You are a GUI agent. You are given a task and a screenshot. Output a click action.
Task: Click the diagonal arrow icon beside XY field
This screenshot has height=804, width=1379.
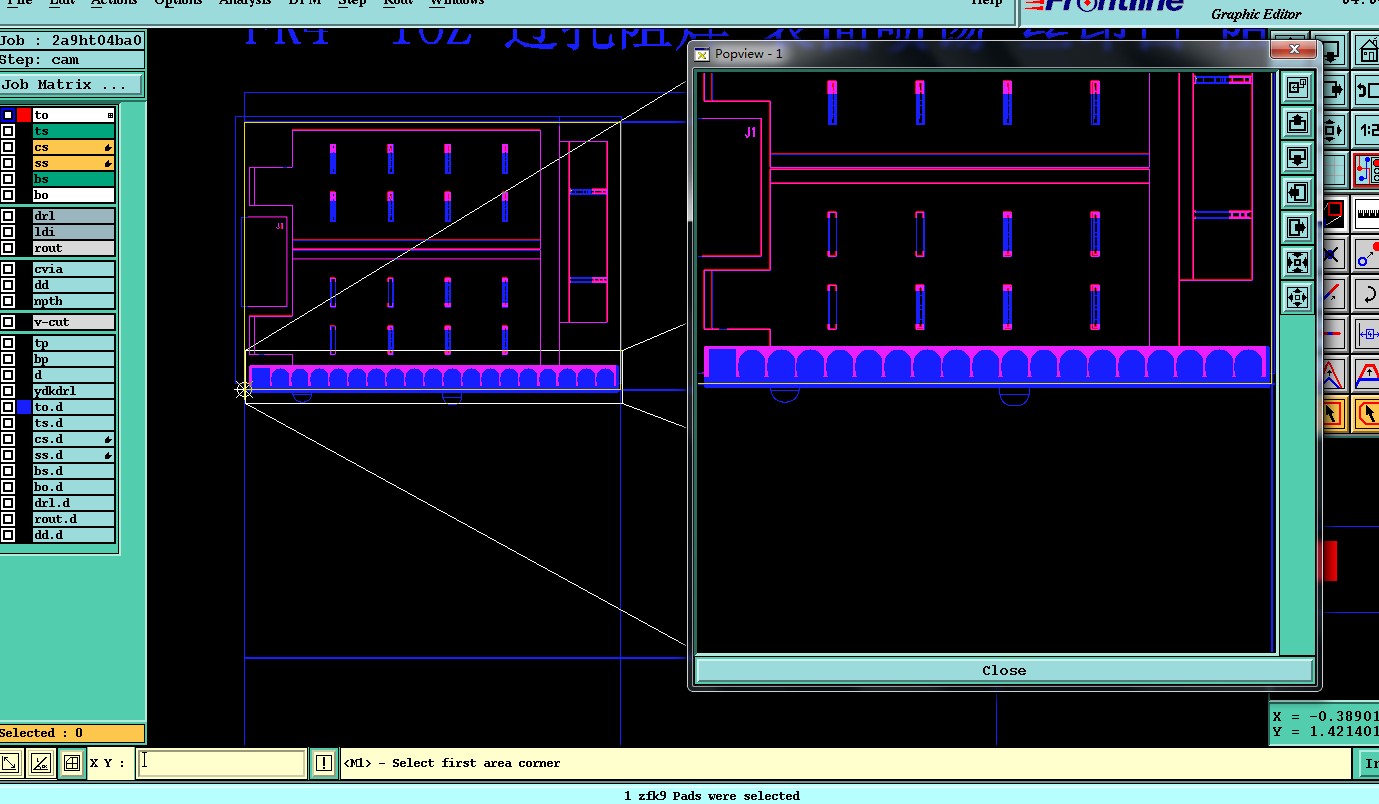[x=10, y=763]
